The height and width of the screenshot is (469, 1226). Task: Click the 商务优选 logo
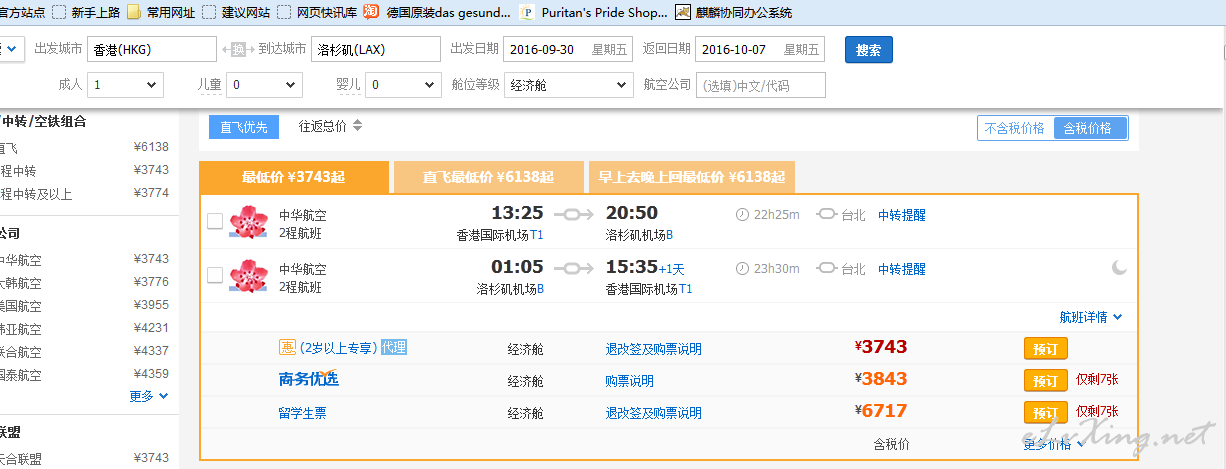pyautogui.click(x=308, y=379)
